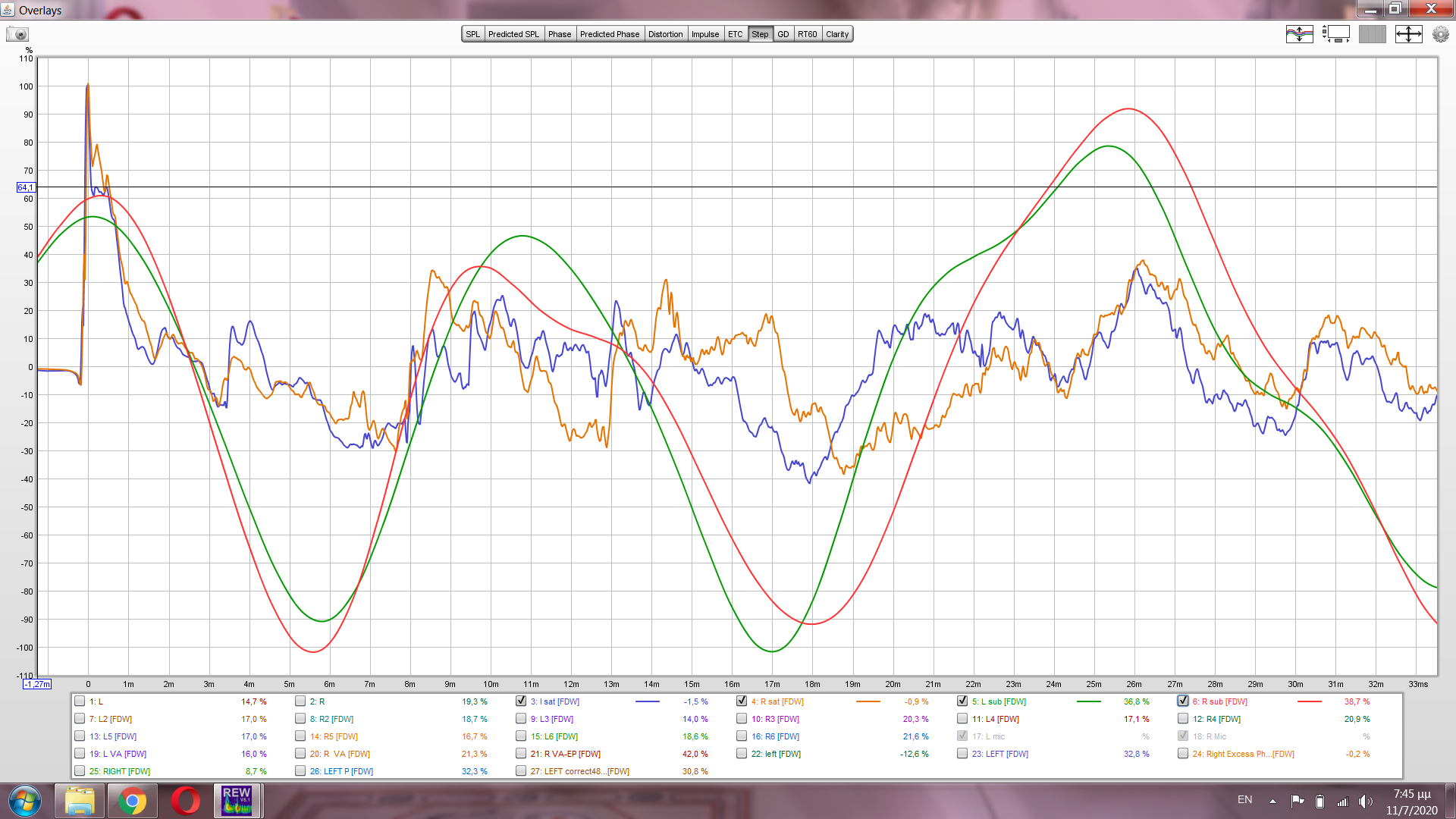Open graph controls gear icon
This screenshot has width=1456, height=819.
pos(1440,34)
